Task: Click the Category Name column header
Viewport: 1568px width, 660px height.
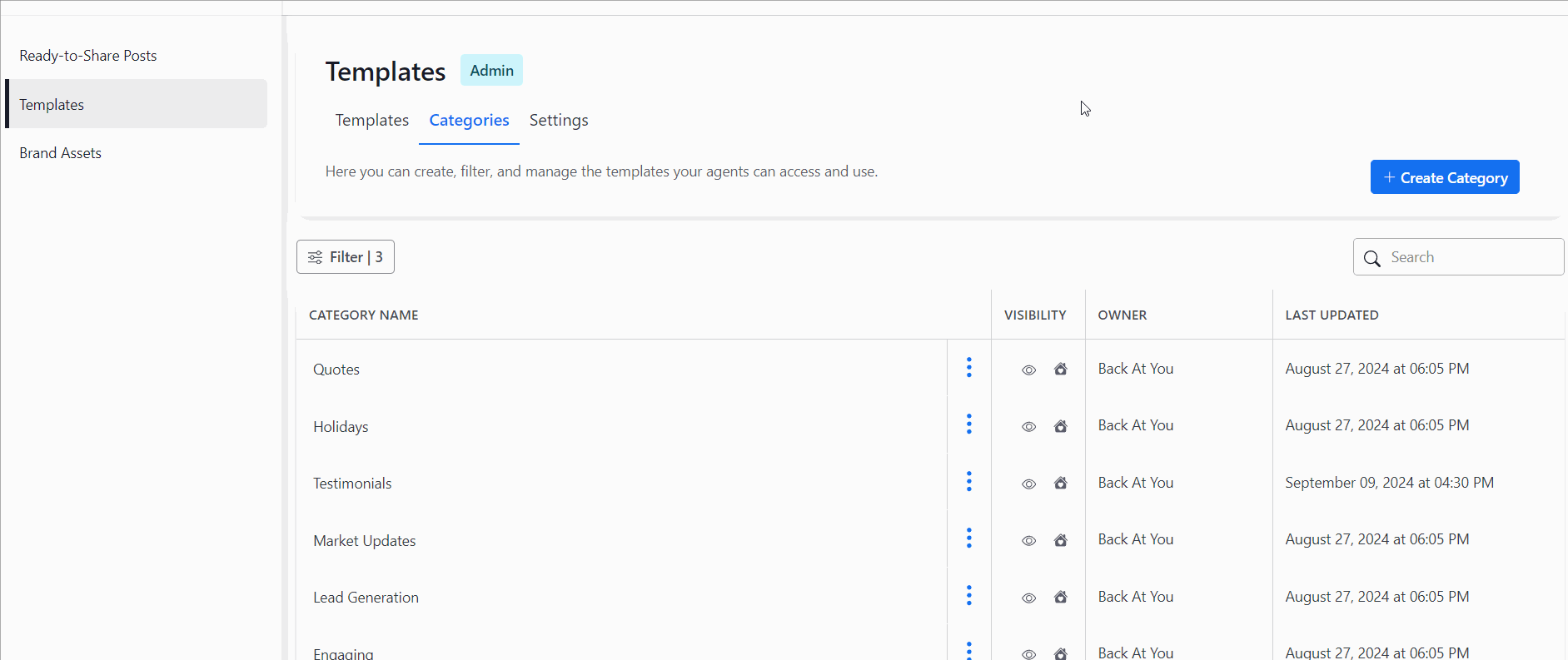Action: point(364,315)
